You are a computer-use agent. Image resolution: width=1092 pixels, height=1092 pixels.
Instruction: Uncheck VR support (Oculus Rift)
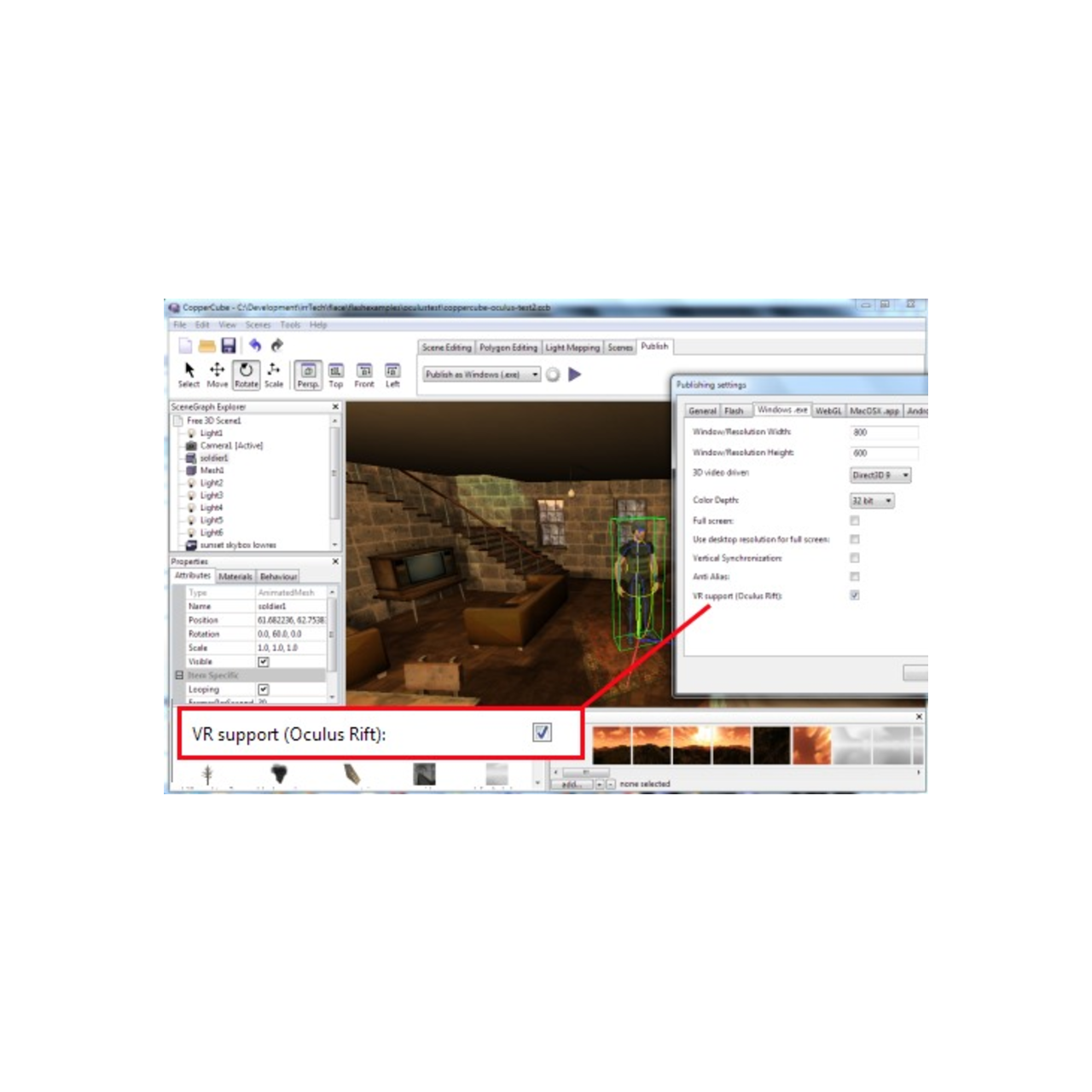(855, 595)
